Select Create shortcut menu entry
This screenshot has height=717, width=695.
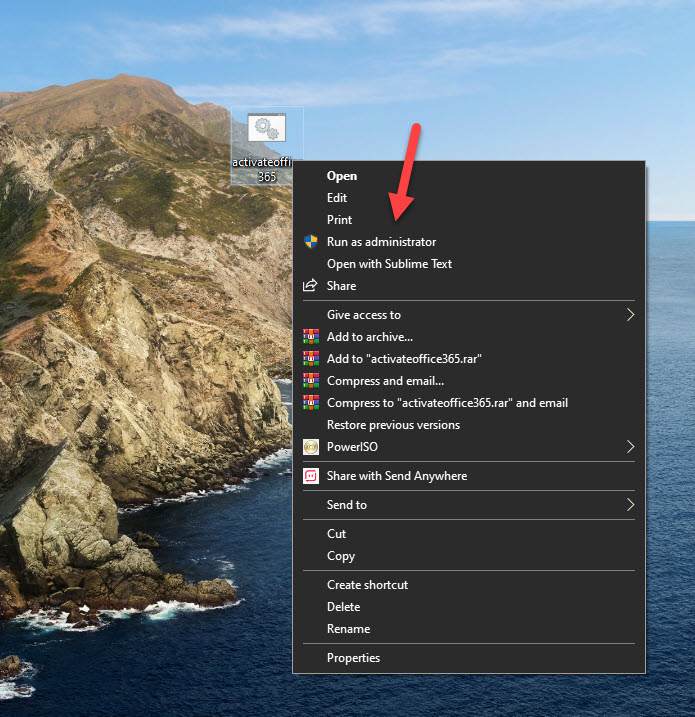pos(367,585)
